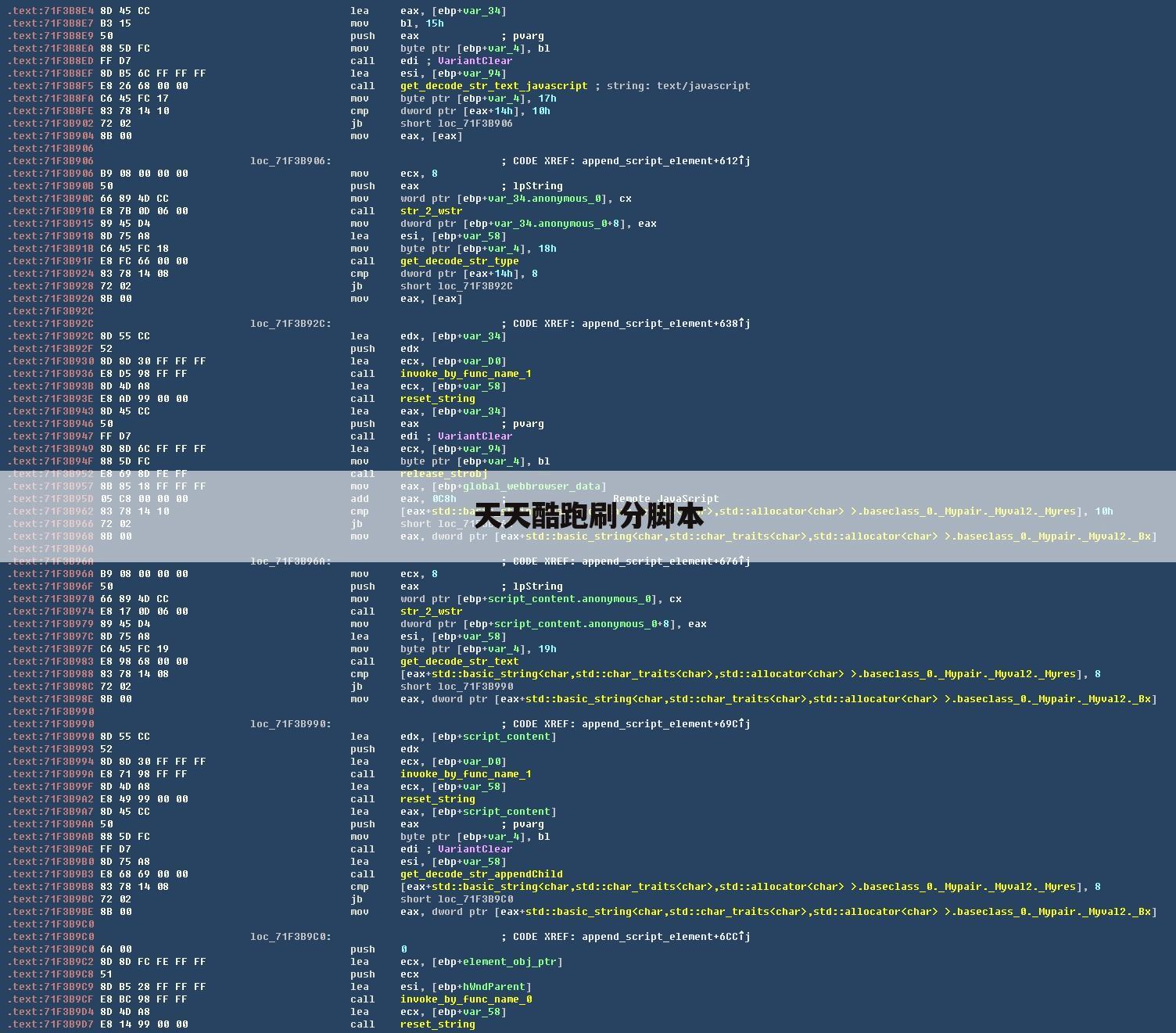The height and width of the screenshot is (1033, 1176).
Task: Click hex bytes 'E8 BC 98 FF FF'
Action: pyautogui.click(x=144, y=999)
